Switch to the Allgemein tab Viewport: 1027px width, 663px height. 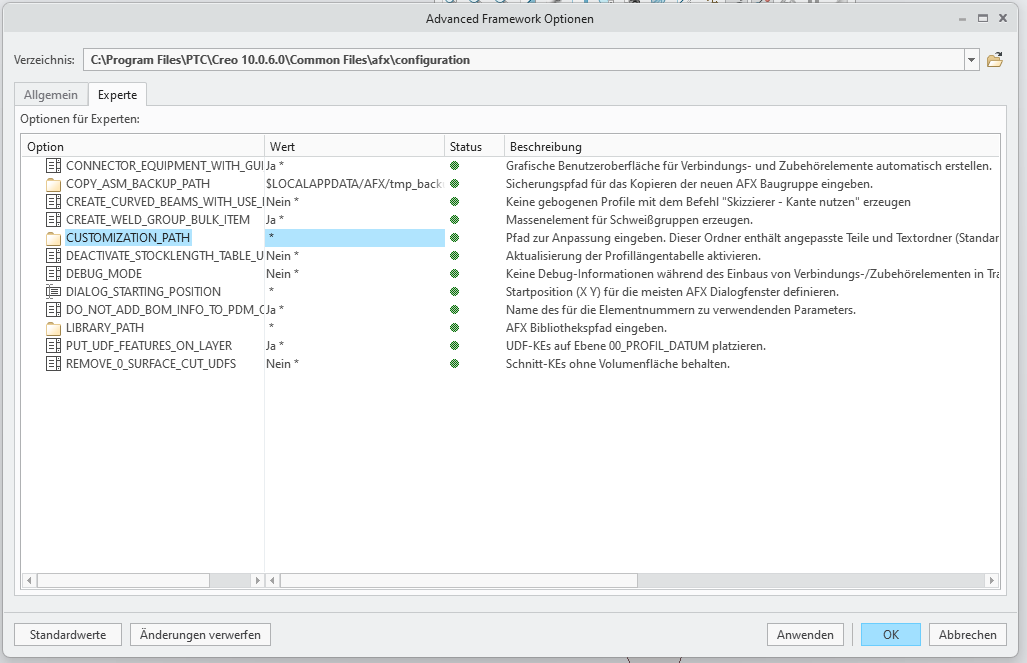50,94
